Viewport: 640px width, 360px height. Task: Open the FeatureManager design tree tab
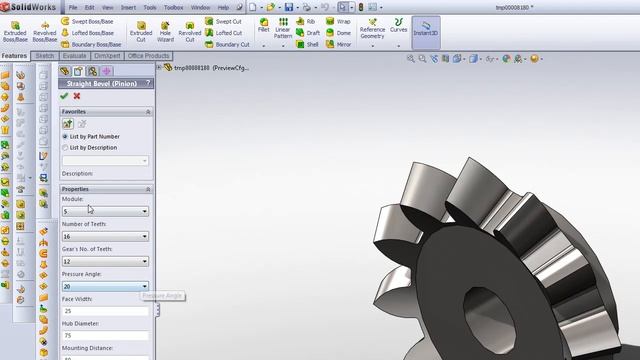click(x=64, y=71)
